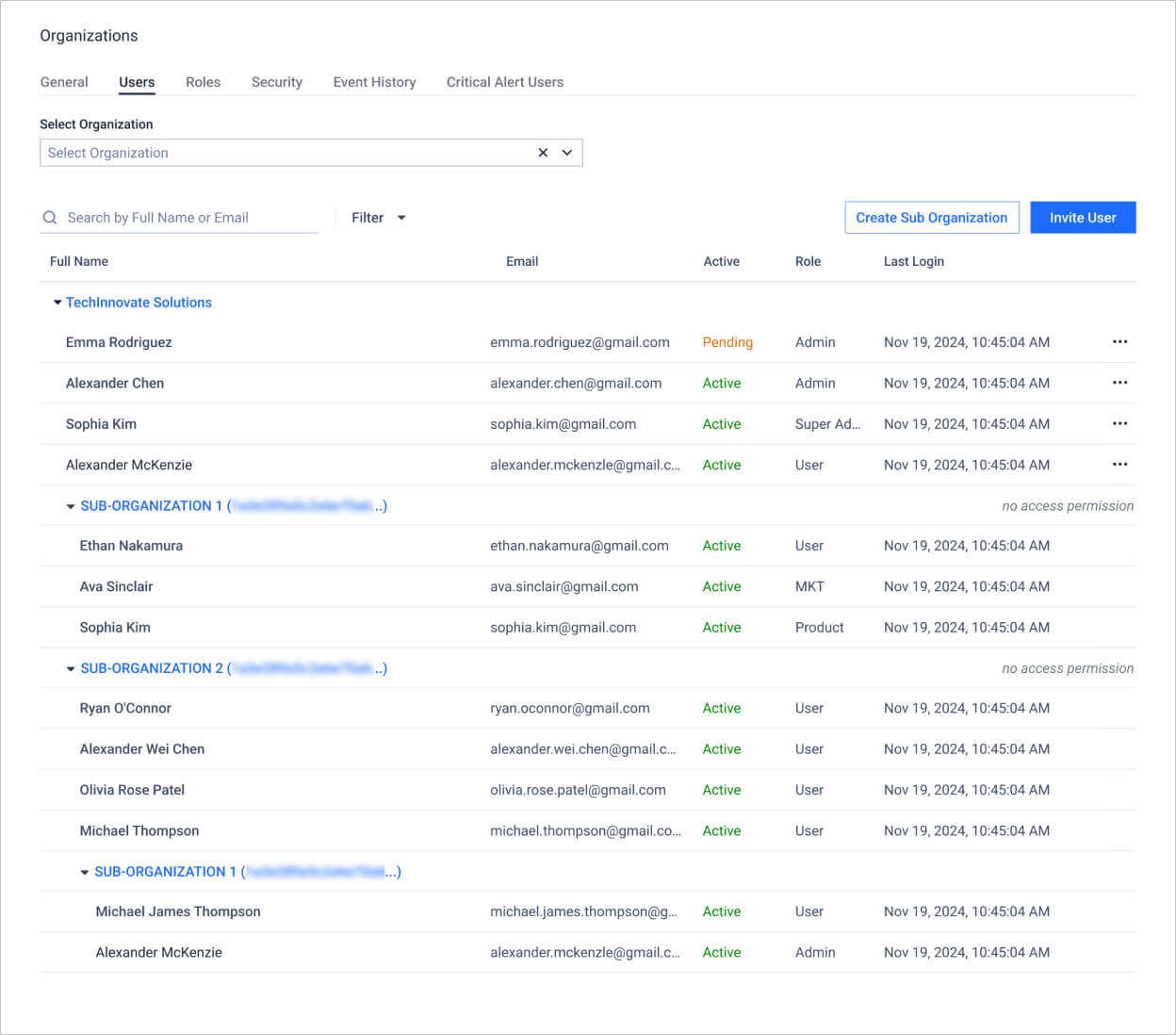Open the Security tab
The height and width of the screenshot is (1035, 1176).
pos(276,82)
